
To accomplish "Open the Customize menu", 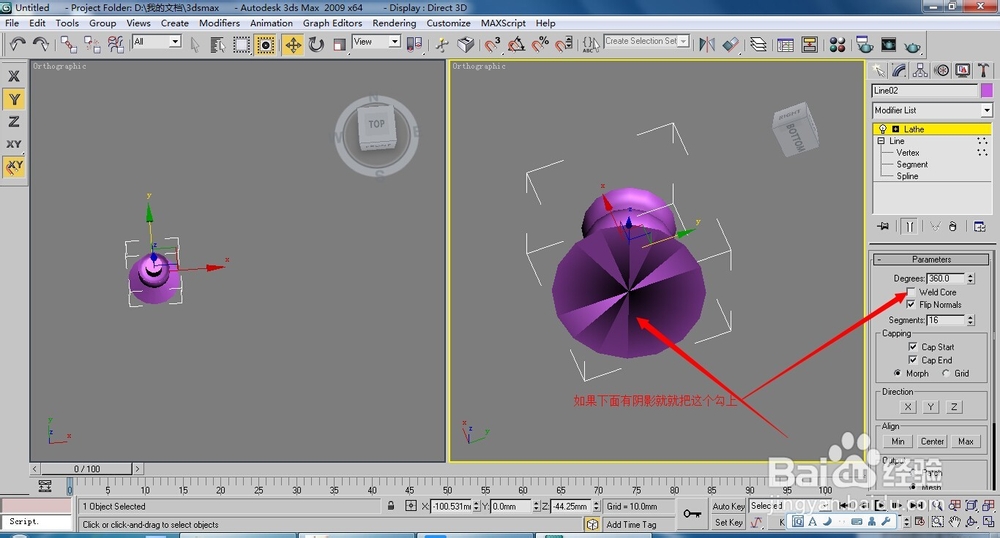I will click(x=448, y=23).
